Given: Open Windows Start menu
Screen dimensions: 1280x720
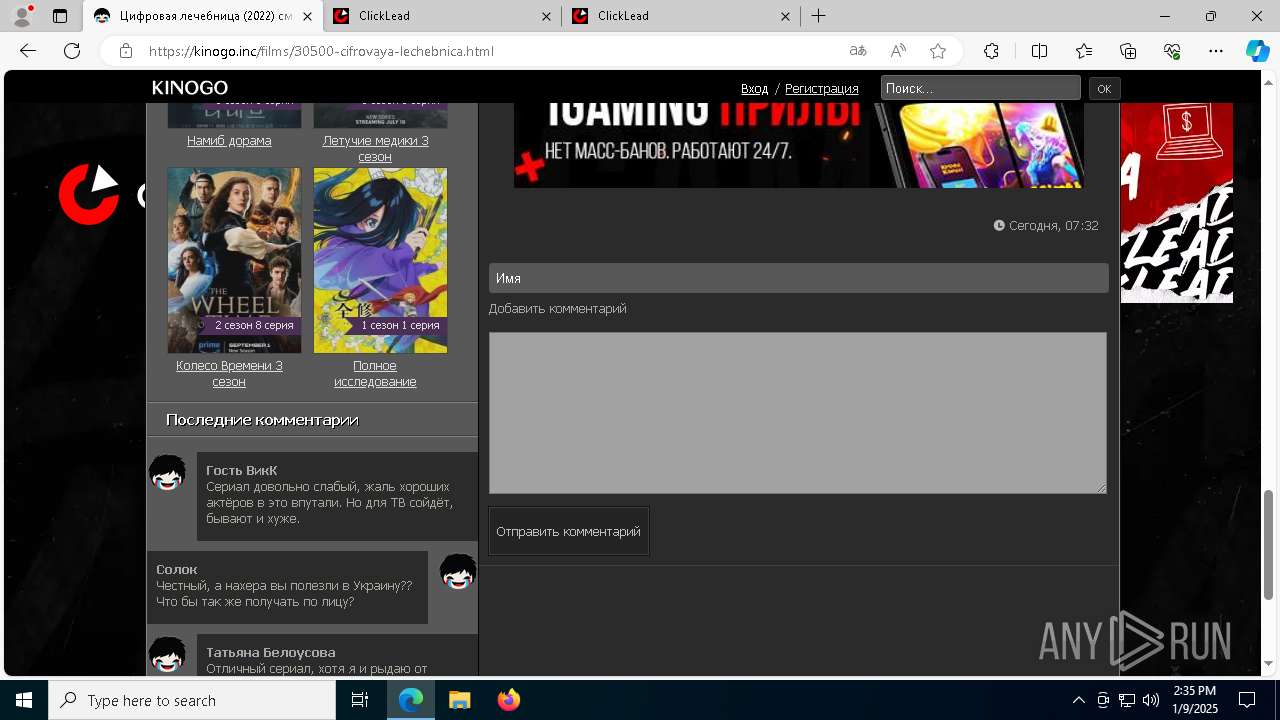Looking at the screenshot, I should pyautogui.click(x=24, y=700).
